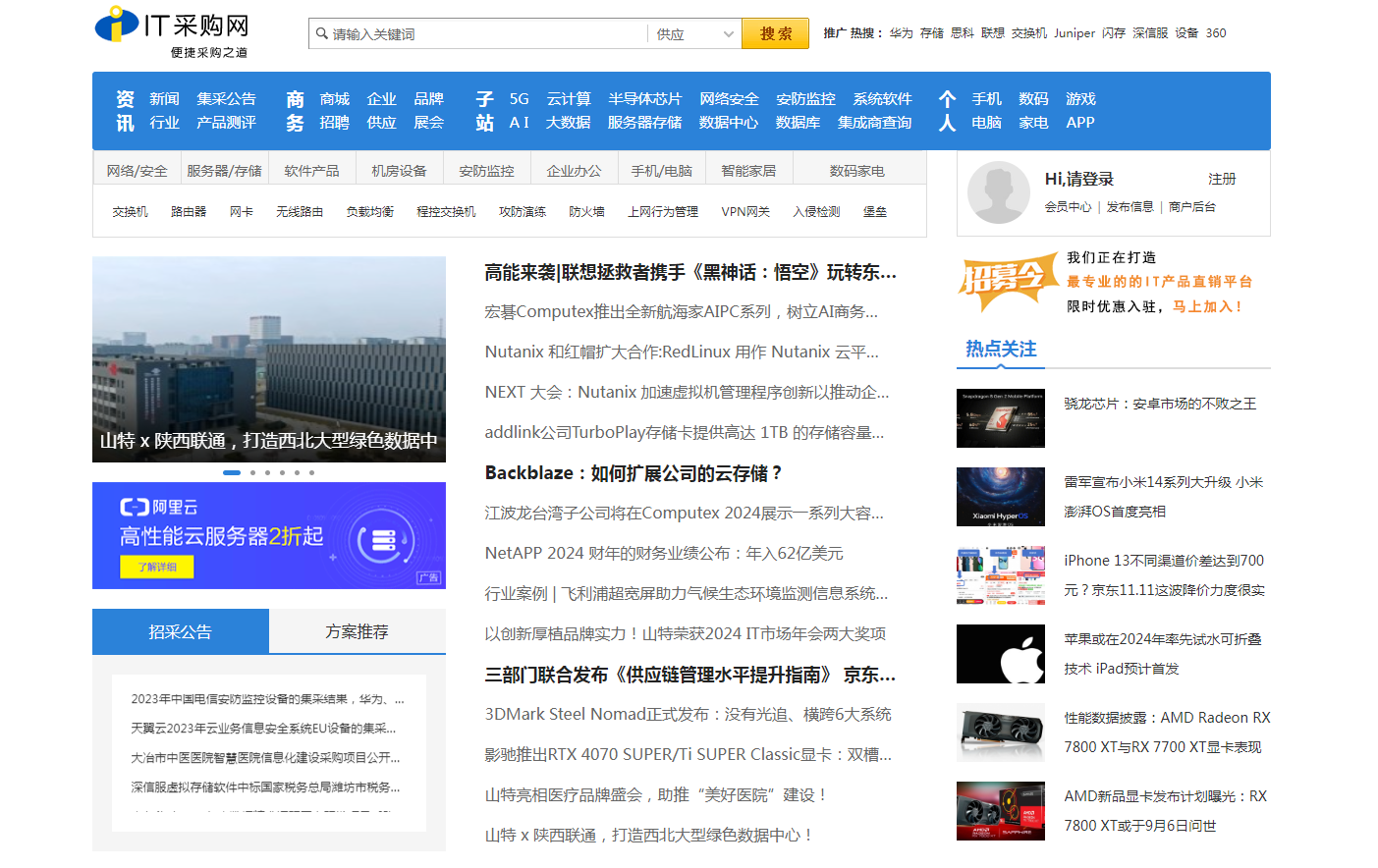Select the fifth carousel indicator dot
Image resolution: width=1378 pixels, height=868 pixels.
(x=297, y=472)
